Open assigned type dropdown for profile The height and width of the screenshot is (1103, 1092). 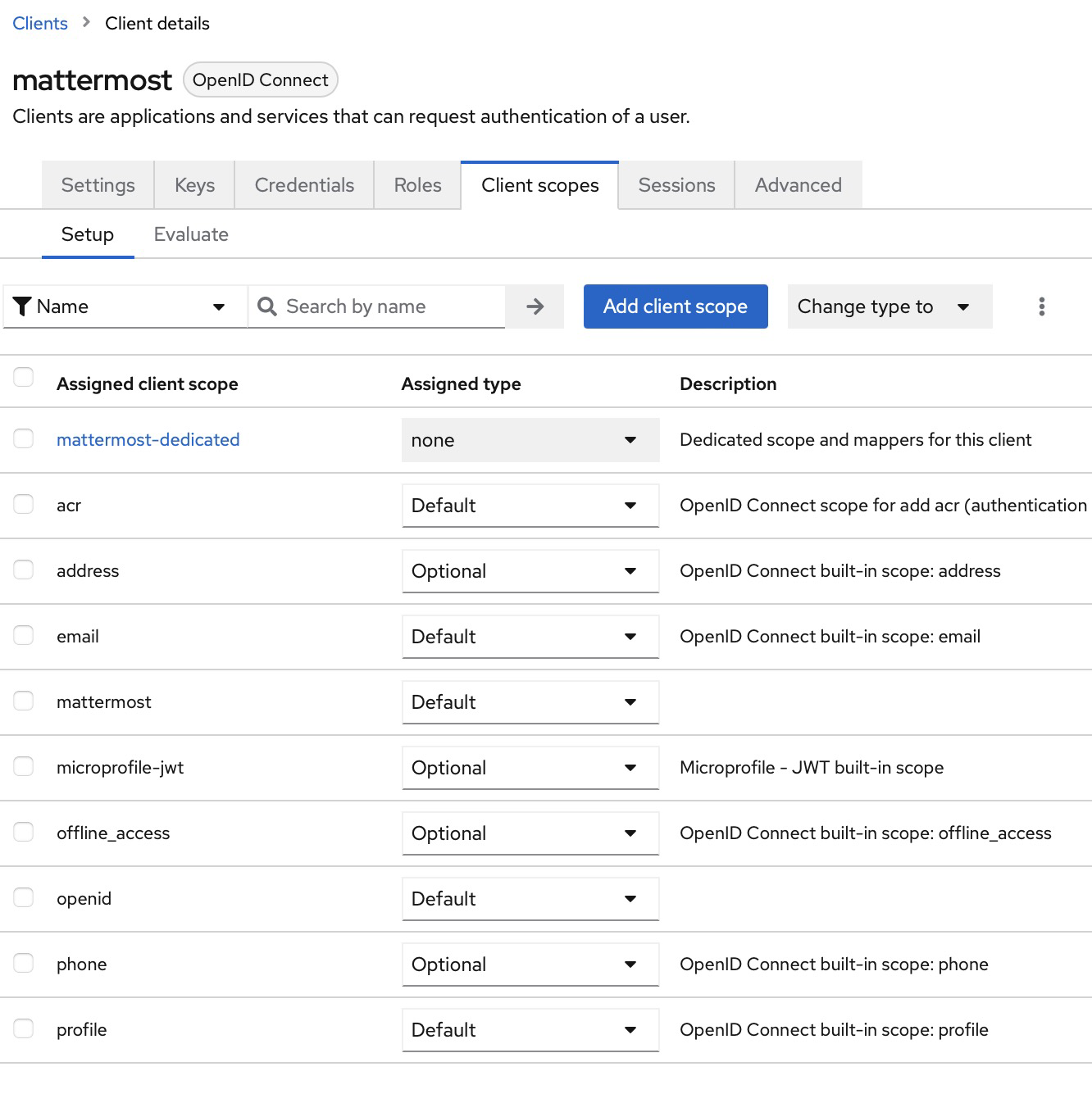coord(530,1030)
